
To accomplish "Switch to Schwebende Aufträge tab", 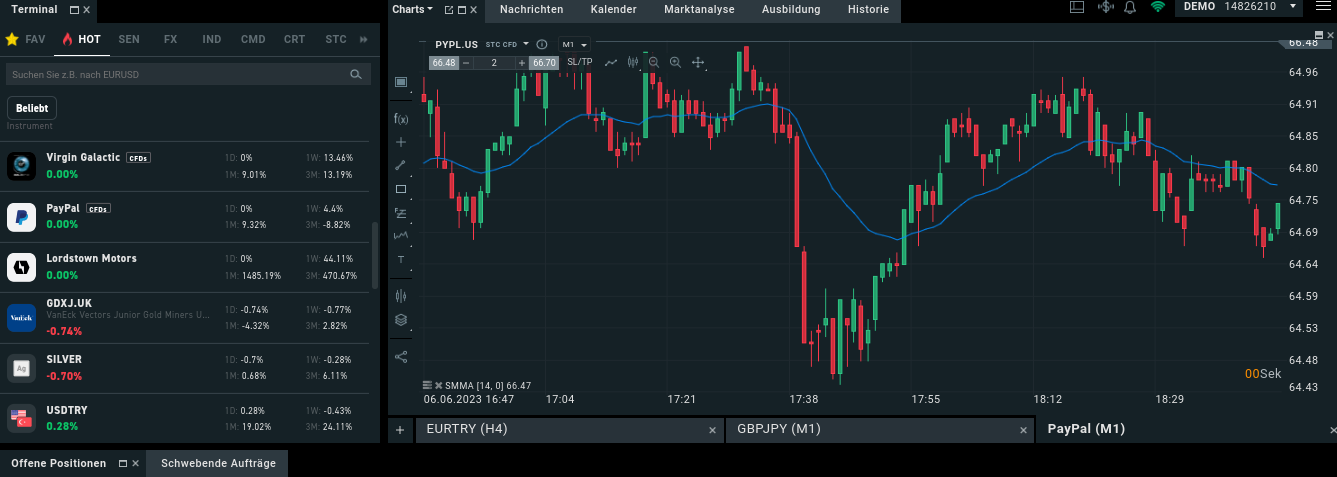I will point(218,463).
